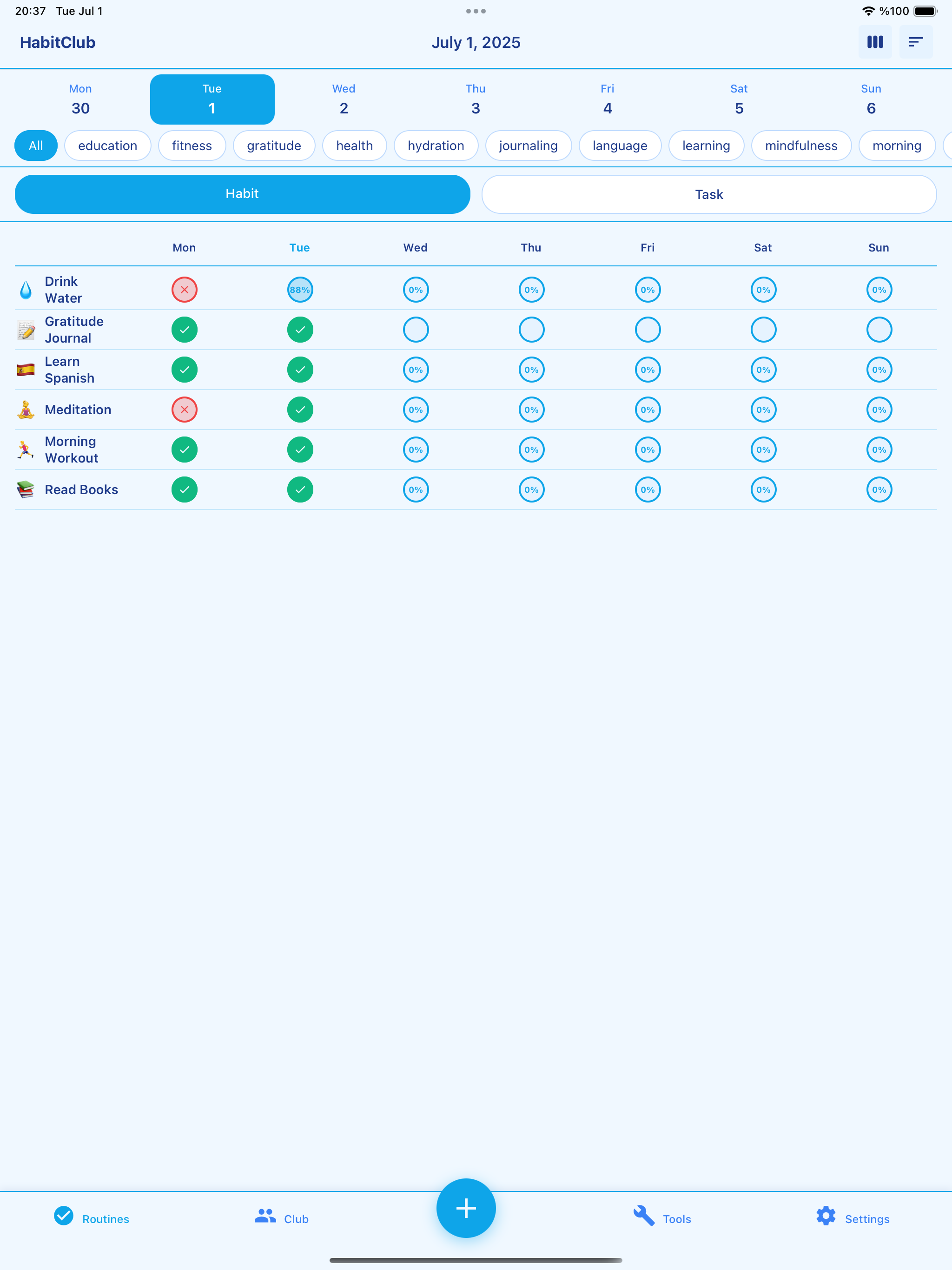Open Read Books Sunday 0% circle
The image size is (952, 1270).
point(879,490)
